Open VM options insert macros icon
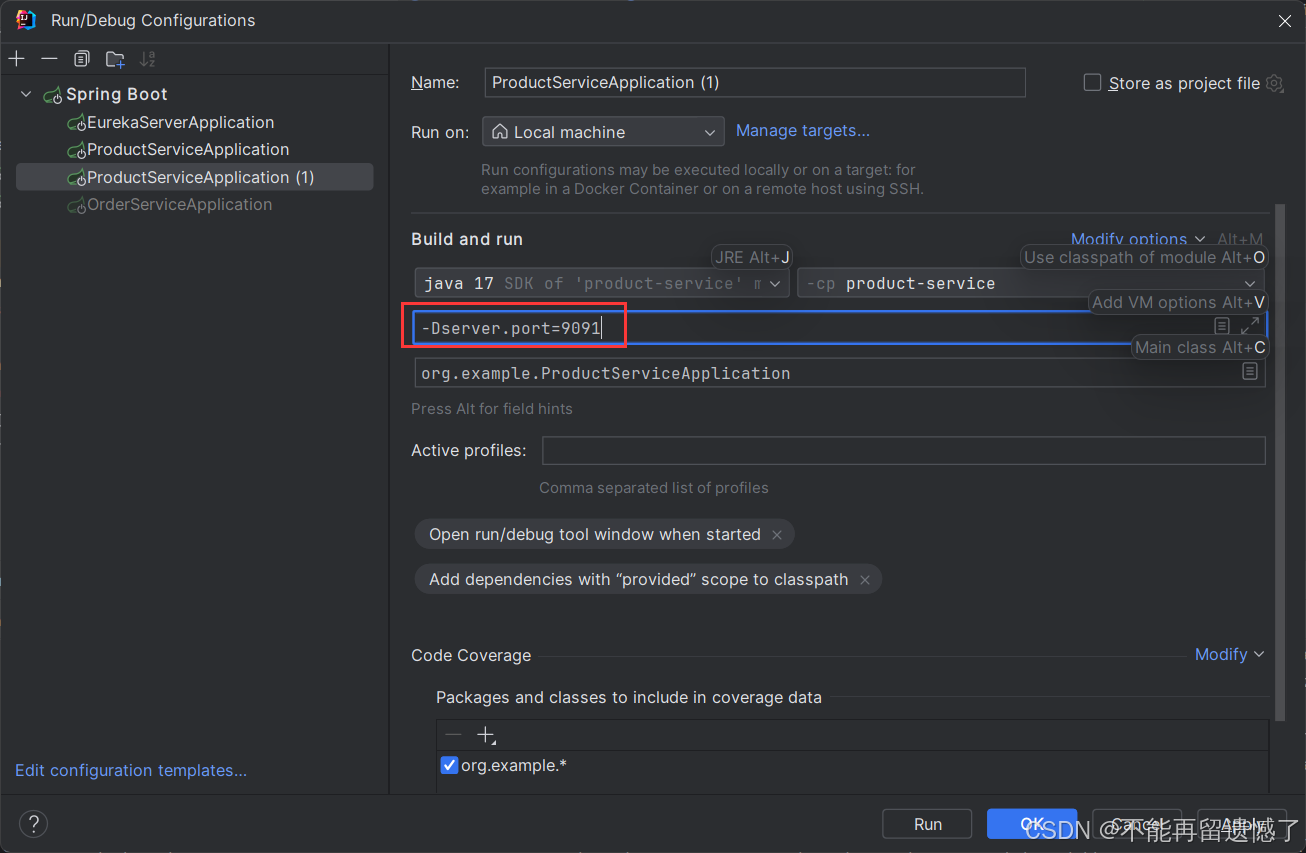 point(1222,326)
